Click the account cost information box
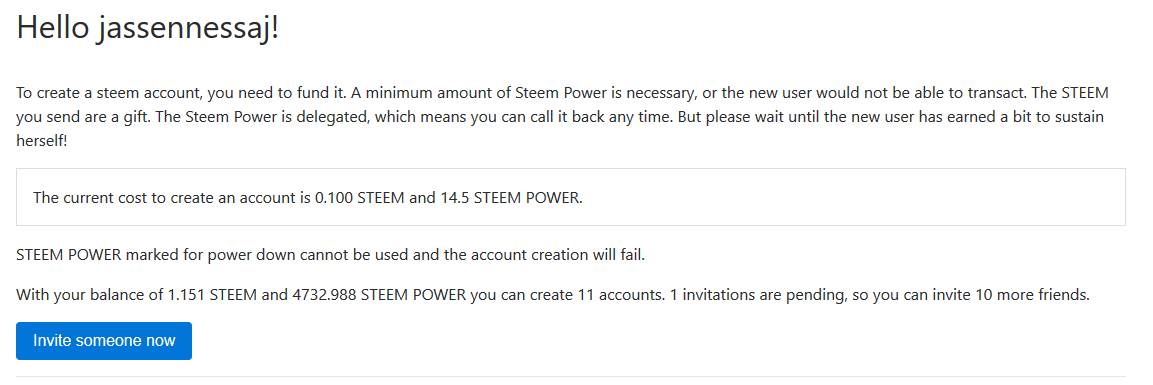This screenshot has height=385, width=1153. tap(571, 197)
